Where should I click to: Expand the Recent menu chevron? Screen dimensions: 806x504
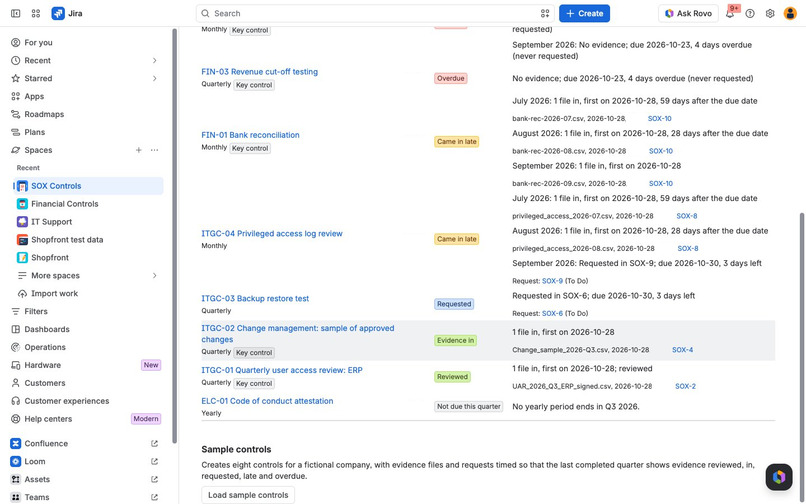point(154,61)
